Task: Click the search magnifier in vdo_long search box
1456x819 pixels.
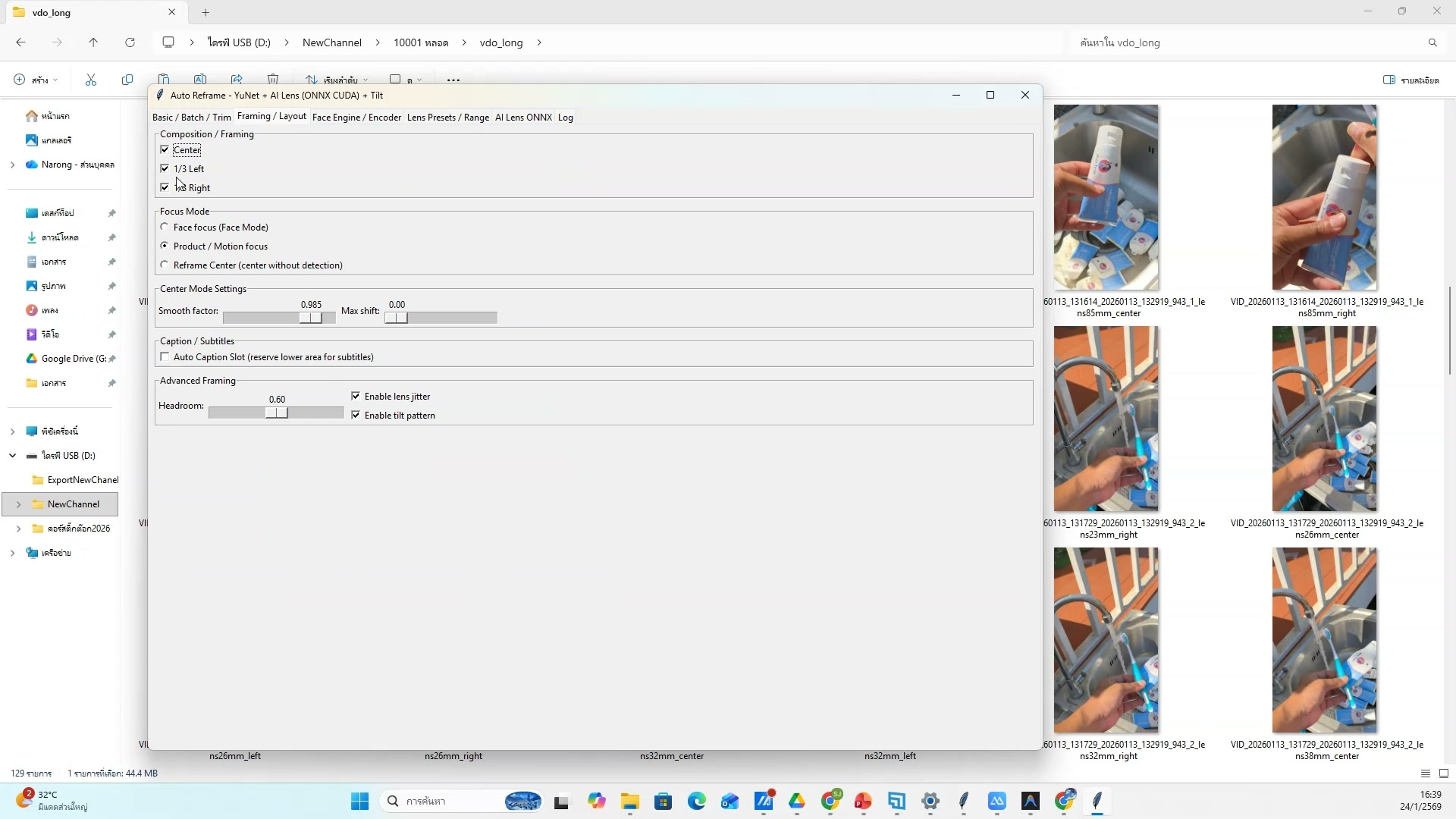Action: (1432, 42)
